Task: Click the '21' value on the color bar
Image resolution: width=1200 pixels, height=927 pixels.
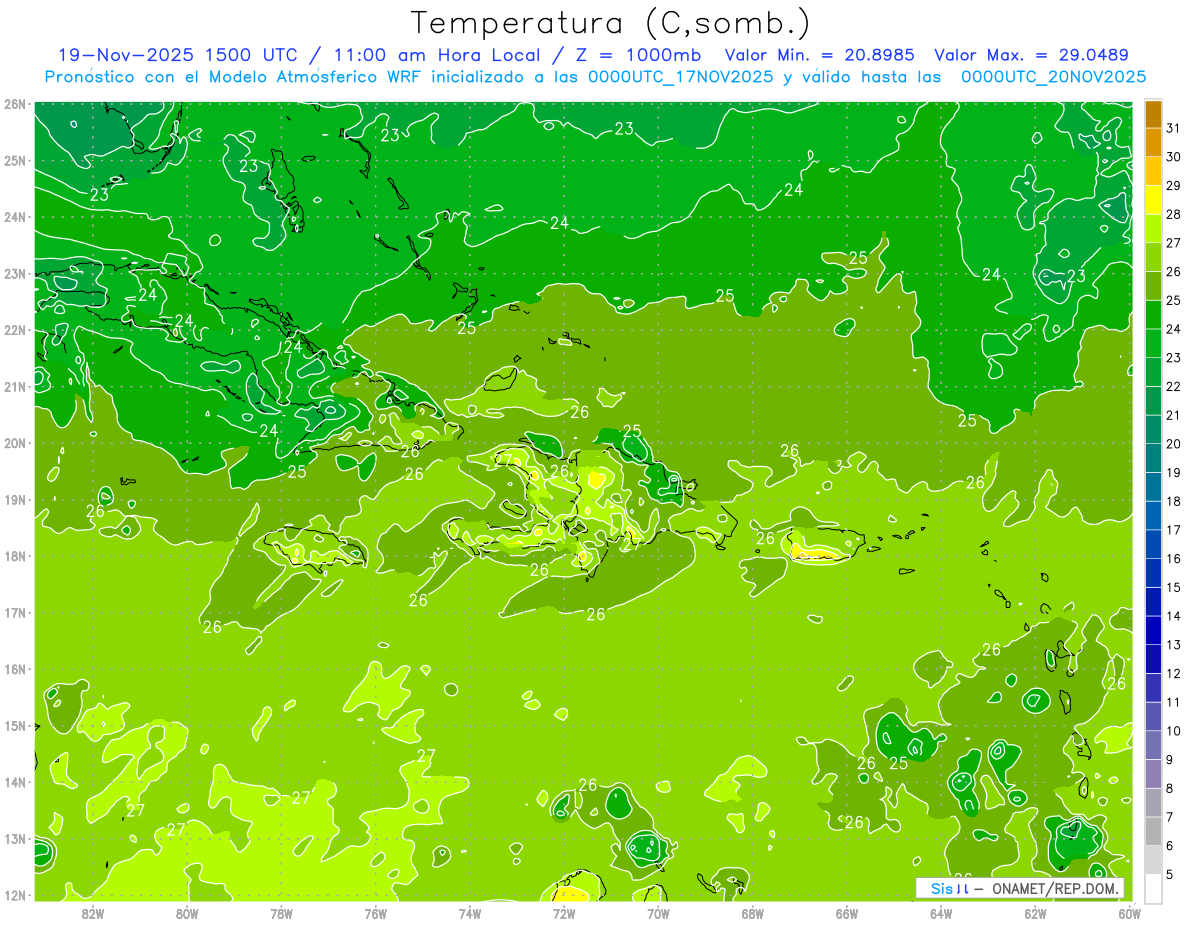Action: pos(1174,415)
